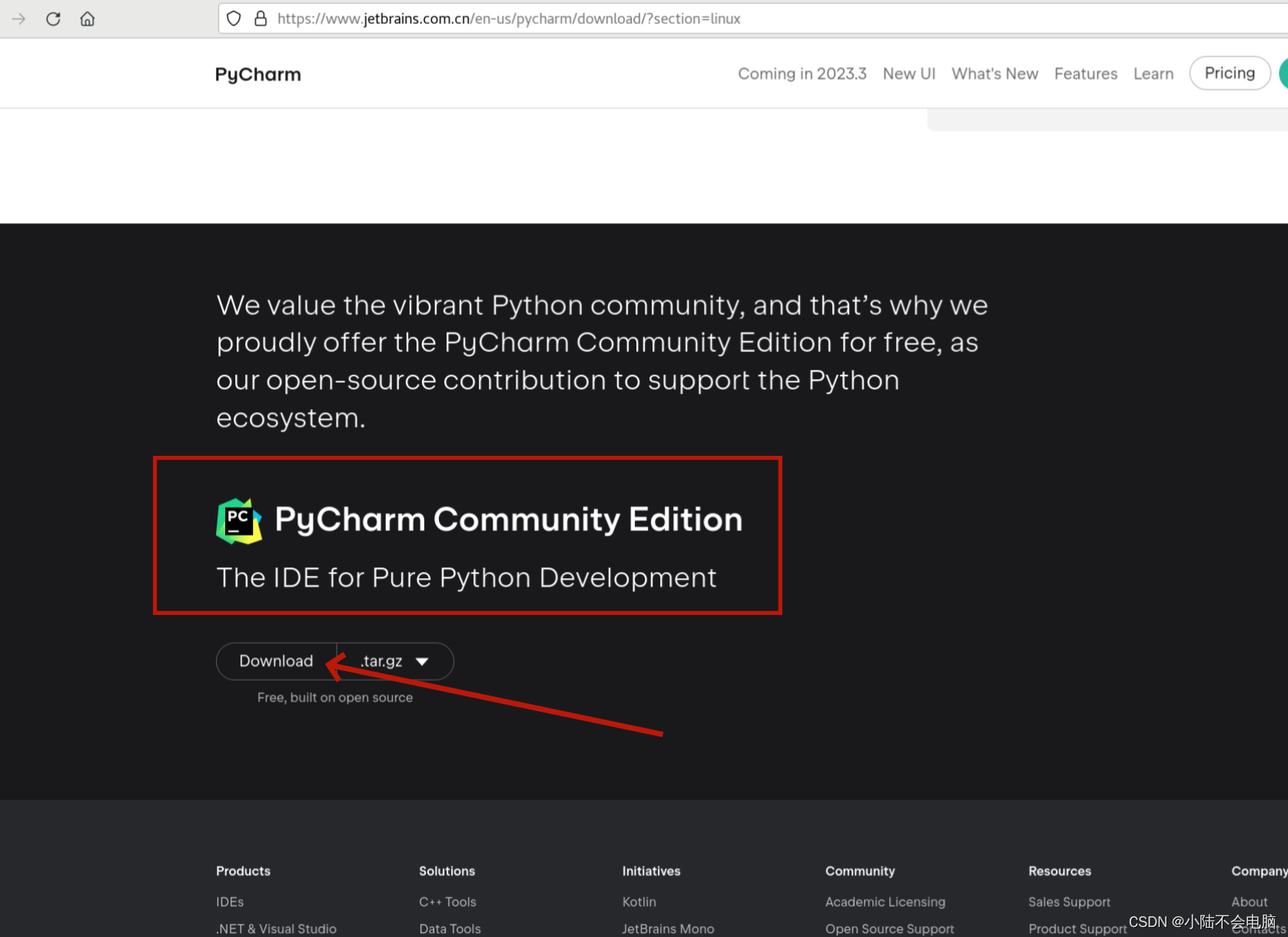Open Data Tools footer link
The image size is (1288, 937).
coord(450,929)
